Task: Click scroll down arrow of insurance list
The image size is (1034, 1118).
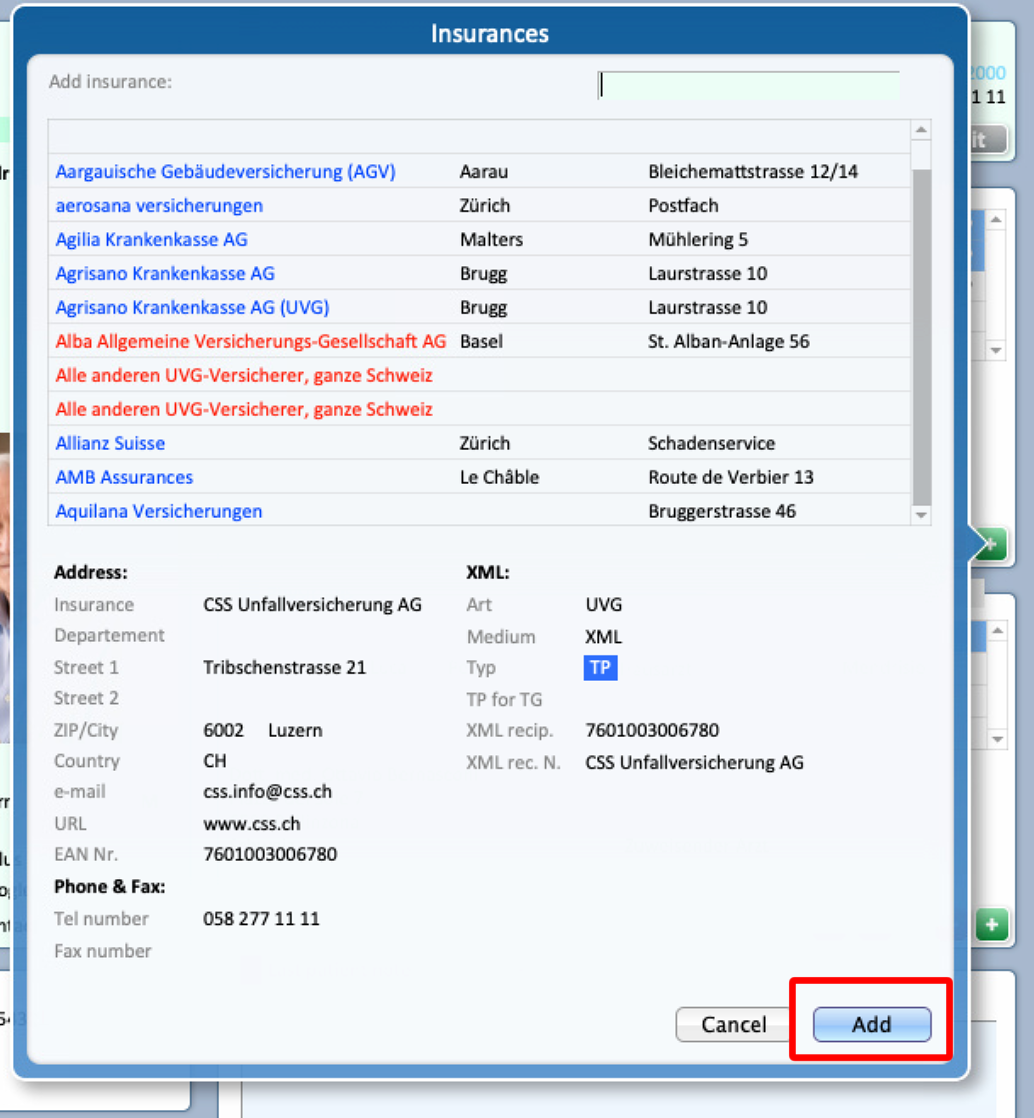Action: point(921,515)
